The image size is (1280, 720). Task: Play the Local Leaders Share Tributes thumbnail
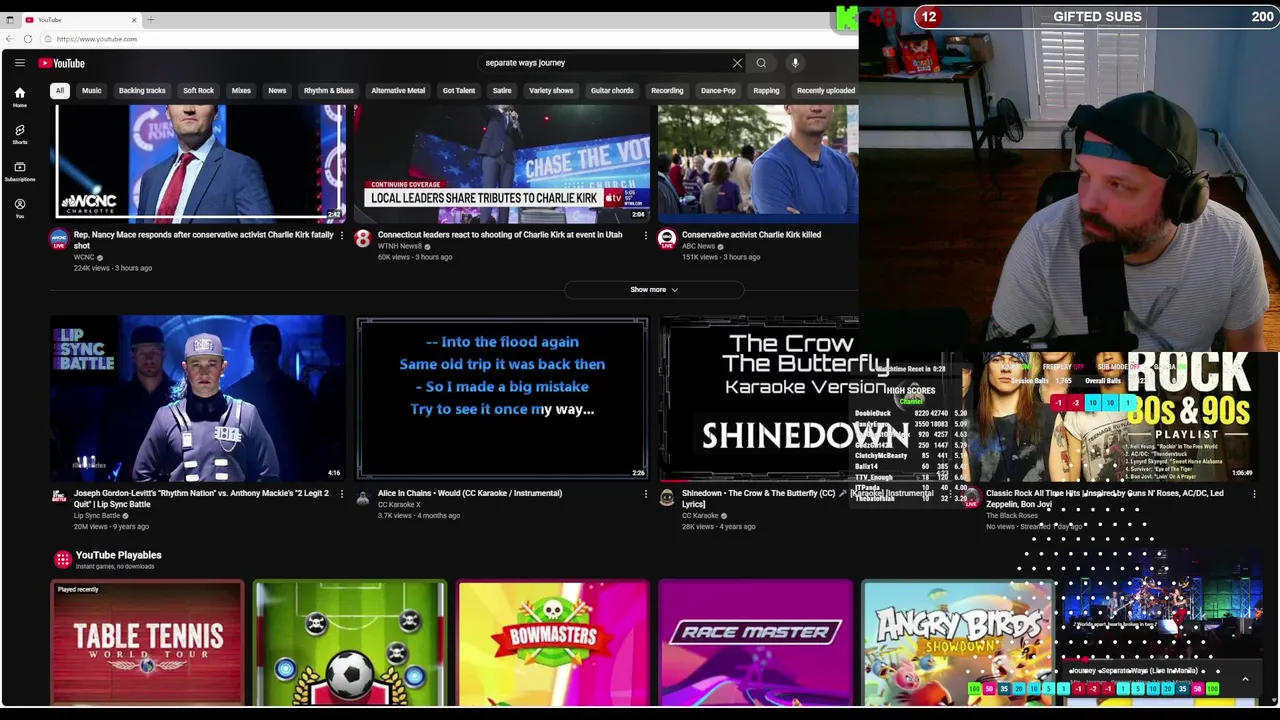pyautogui.click(x=502, y=163)
